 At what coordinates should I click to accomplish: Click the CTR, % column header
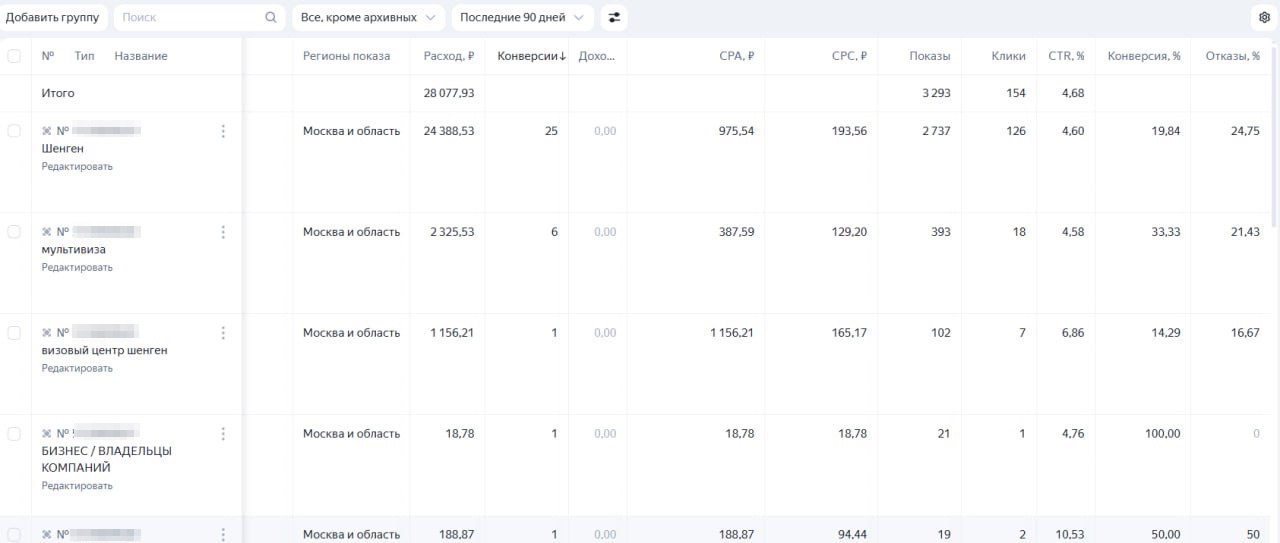[x=1066, y=56]
